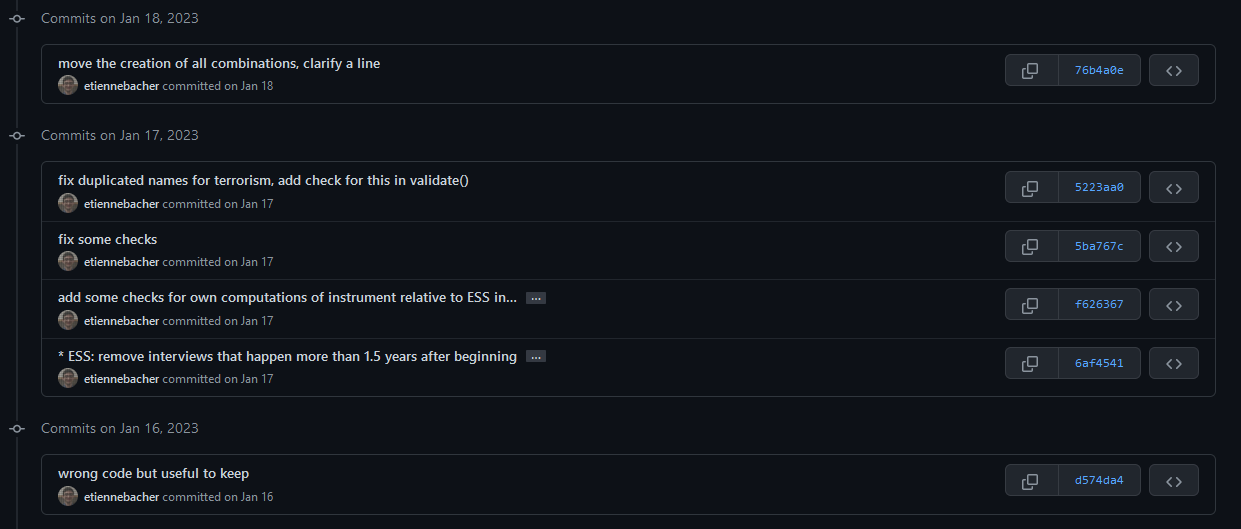Open commit hash link 5ba767c
Screen dimensions: 1241x529
click(x=1099, y=246)
